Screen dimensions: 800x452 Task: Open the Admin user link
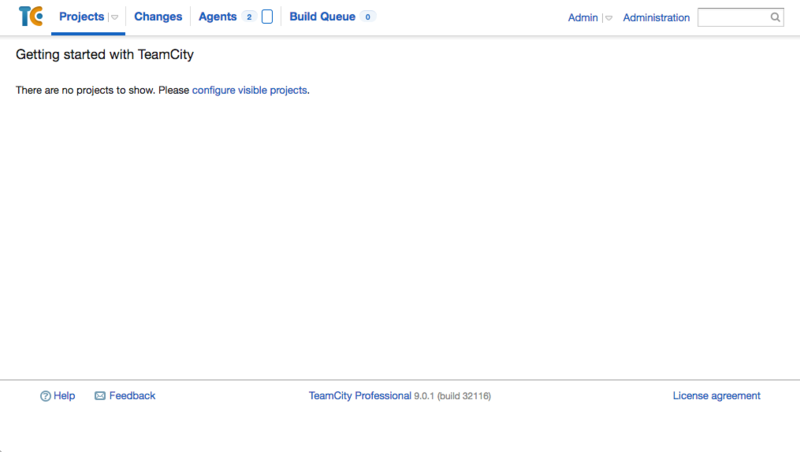(x=583, y=17)
